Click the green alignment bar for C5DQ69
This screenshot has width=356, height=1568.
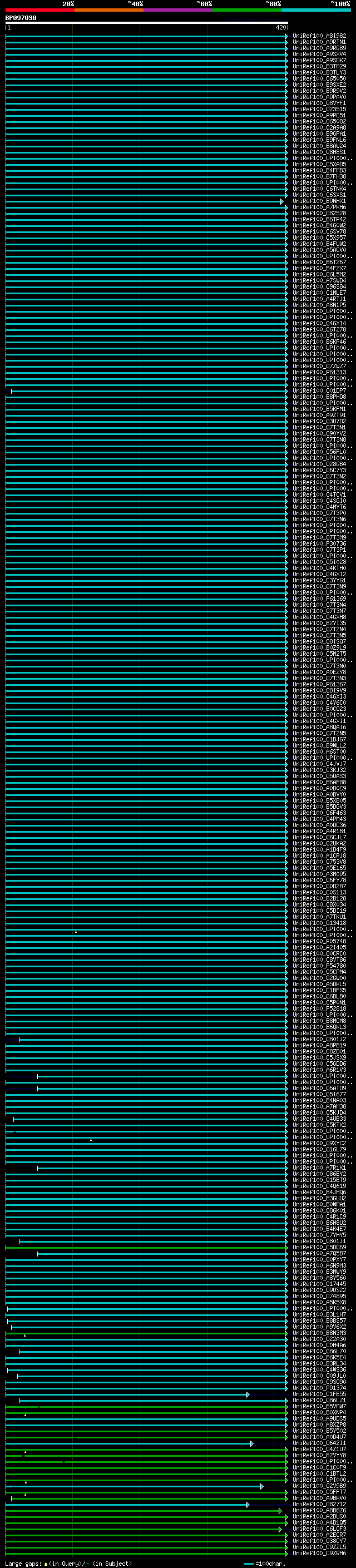(146, 1248)
